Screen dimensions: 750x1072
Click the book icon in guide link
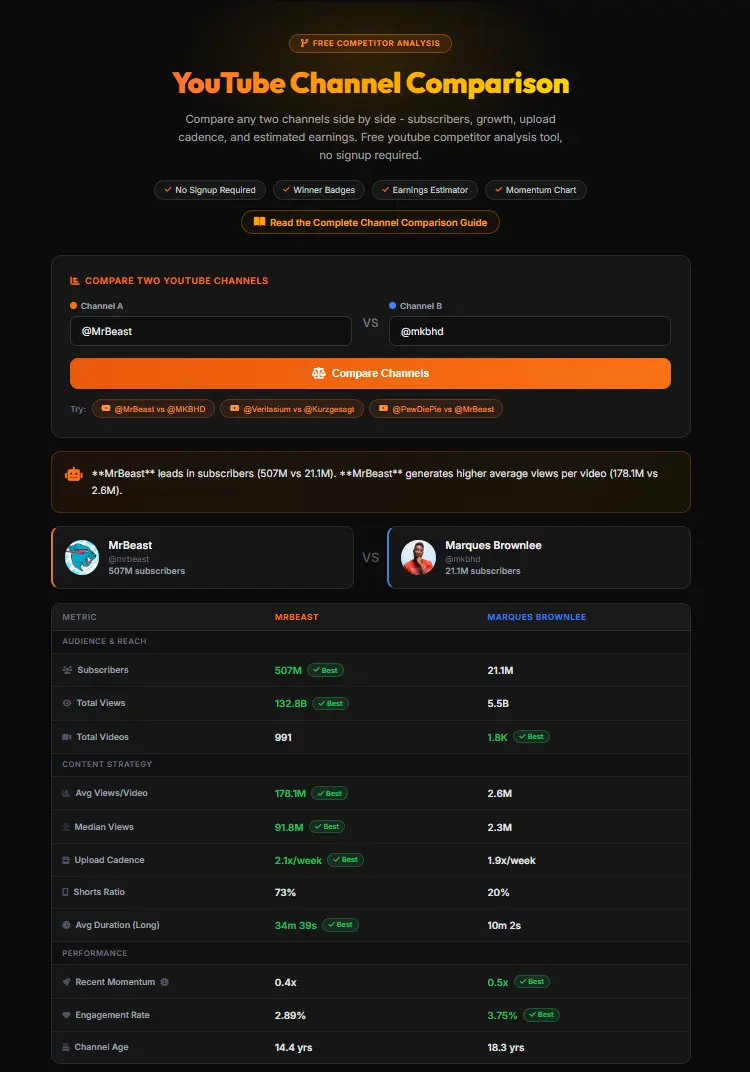[259, 222]
